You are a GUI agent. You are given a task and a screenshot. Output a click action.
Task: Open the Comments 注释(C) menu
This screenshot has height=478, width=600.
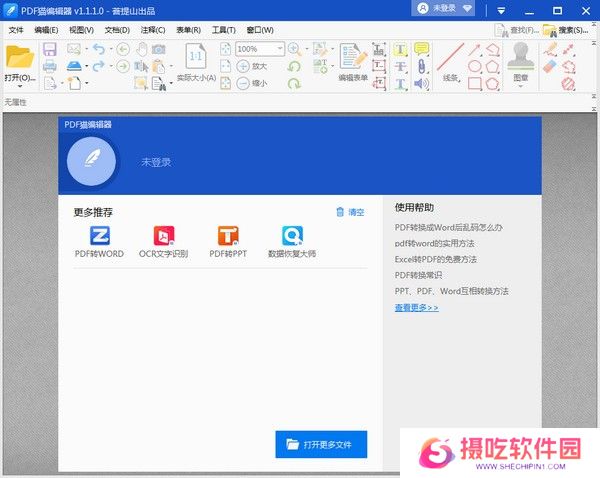(153, 30)
